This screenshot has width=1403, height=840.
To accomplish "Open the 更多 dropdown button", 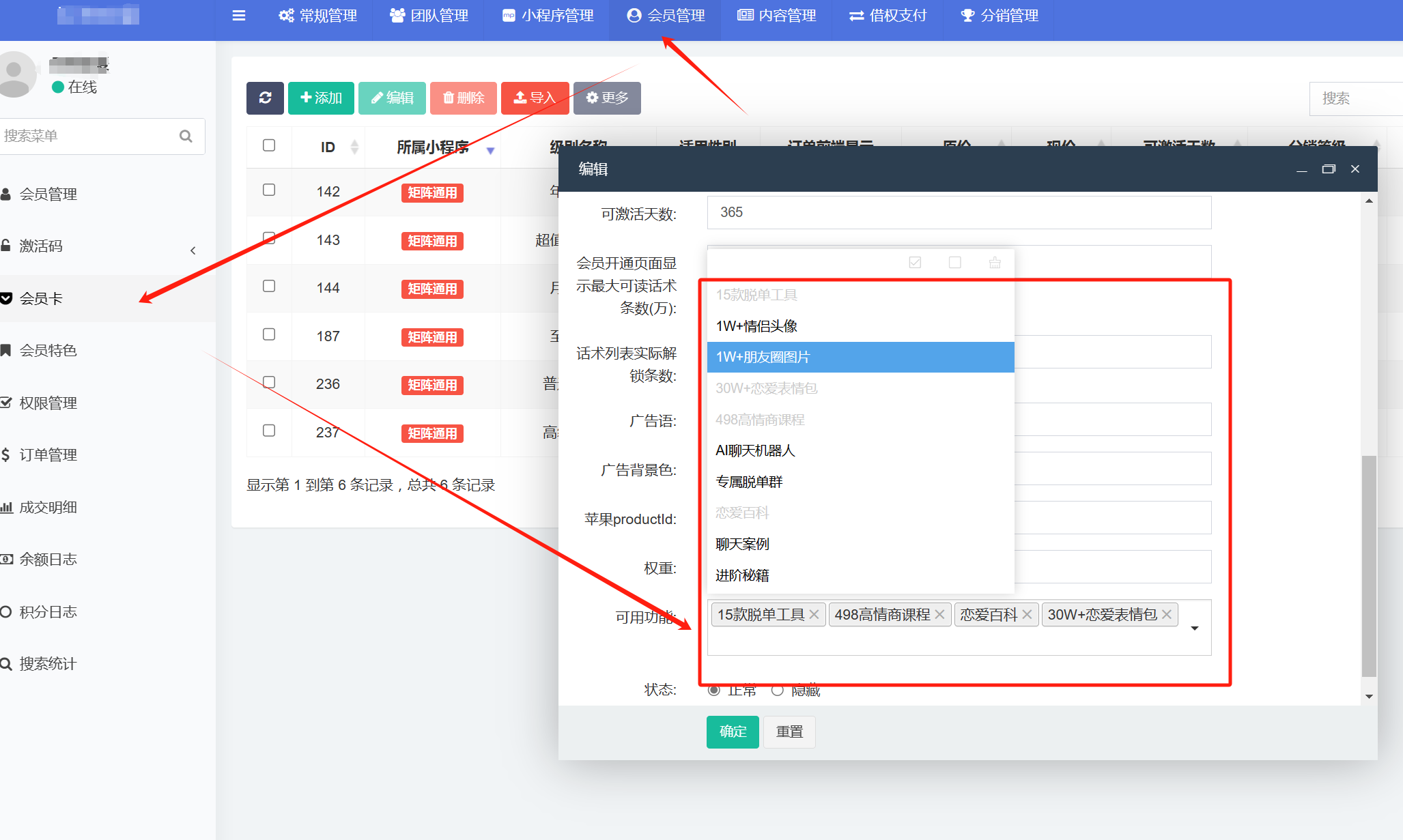I will click(x=607, y=98).
